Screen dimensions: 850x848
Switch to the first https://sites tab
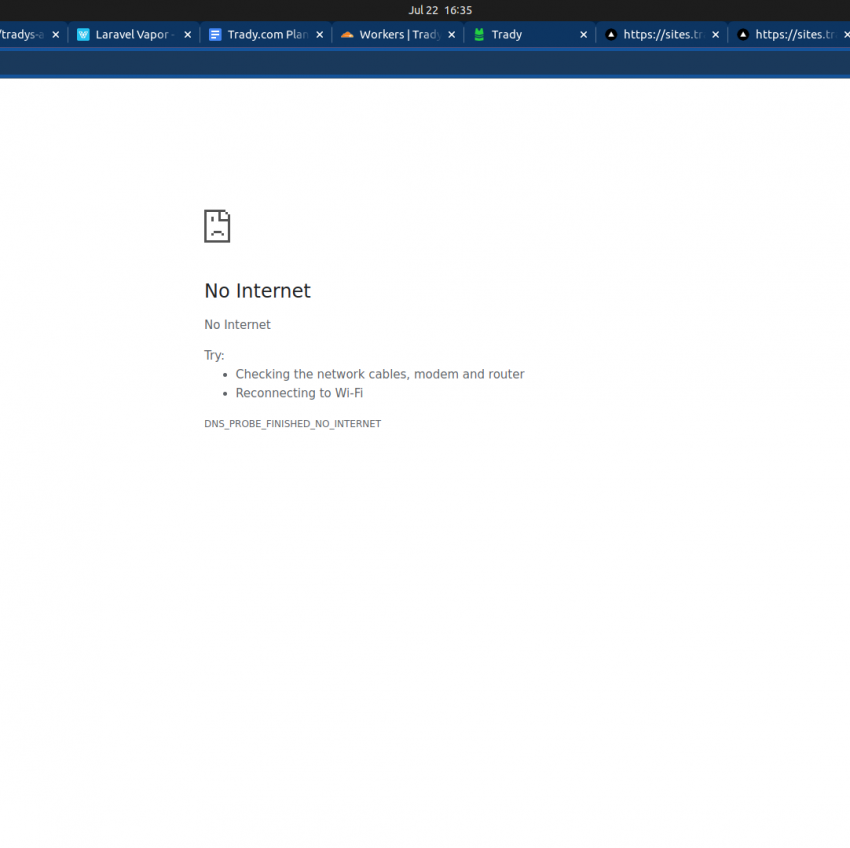pyautogui.click(x=662, y=35)
